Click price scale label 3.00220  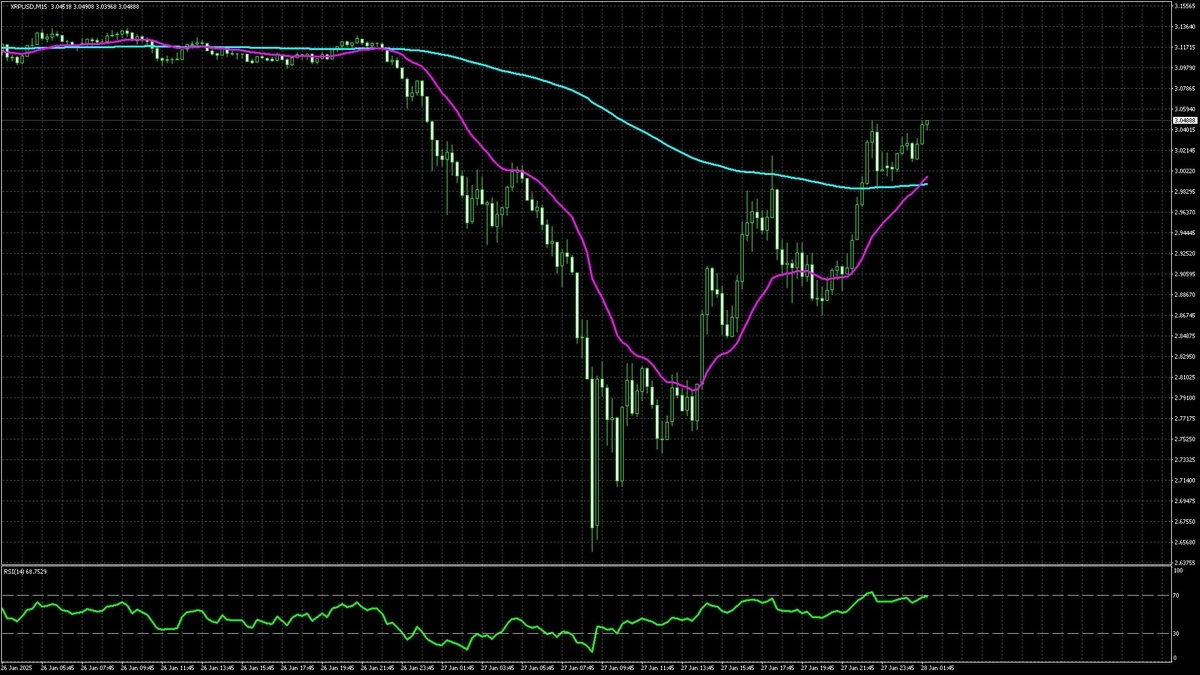(1184, 171)
